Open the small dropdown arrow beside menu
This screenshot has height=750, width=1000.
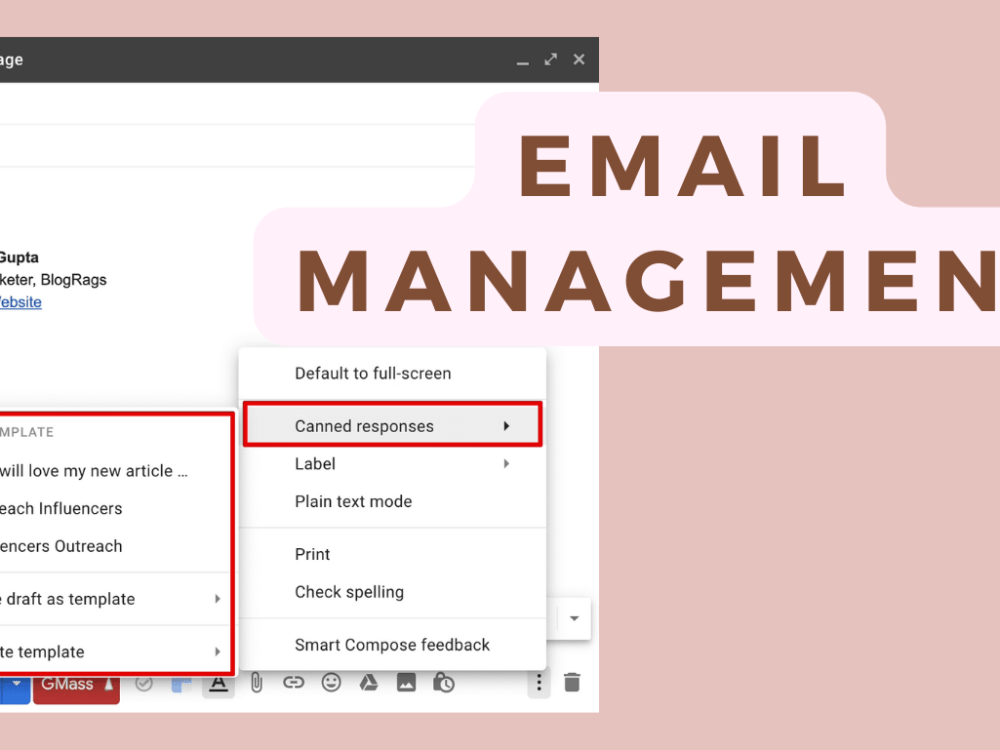click(574, 618)
